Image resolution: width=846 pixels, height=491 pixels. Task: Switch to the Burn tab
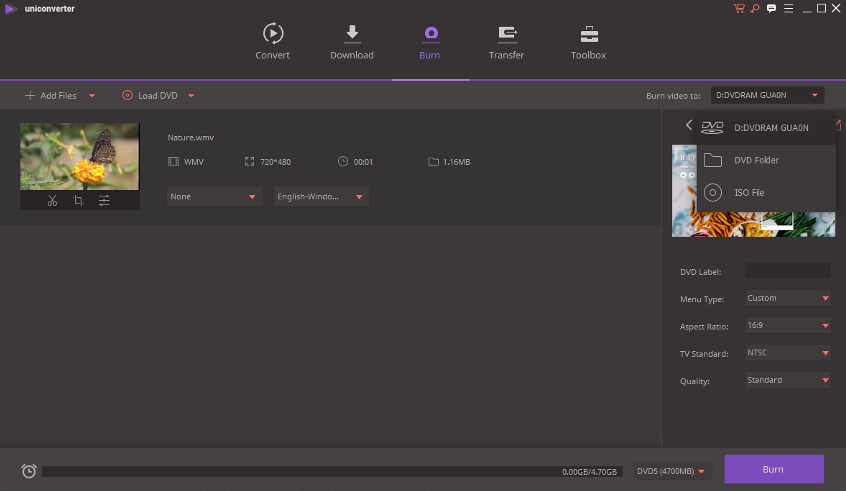click(430, 42)
